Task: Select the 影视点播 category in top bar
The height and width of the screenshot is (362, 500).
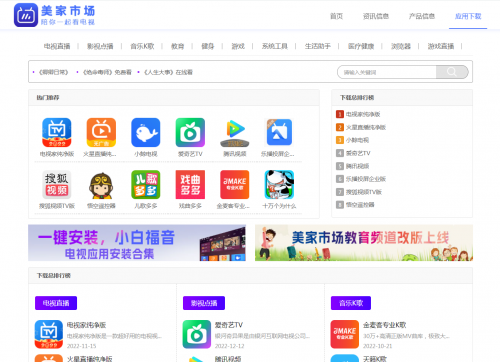Action: (100, 46)
